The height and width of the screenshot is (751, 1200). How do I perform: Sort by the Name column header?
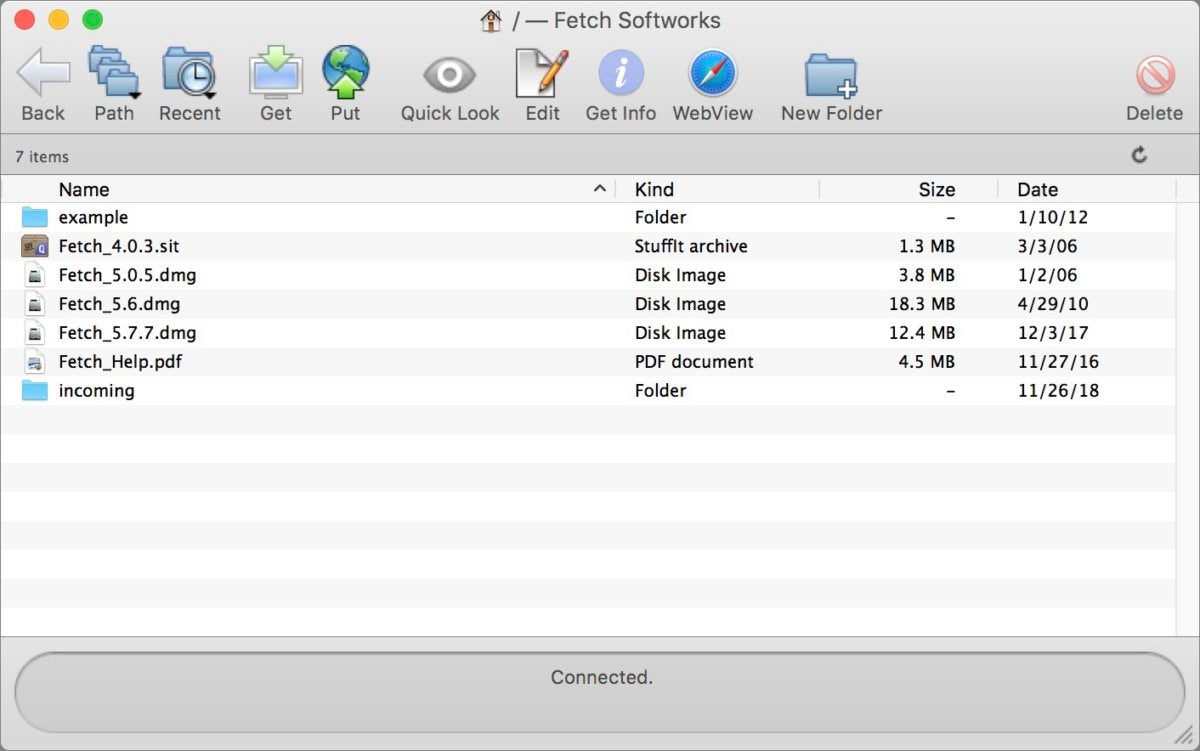pyautogui.click(x=84, y=189)
